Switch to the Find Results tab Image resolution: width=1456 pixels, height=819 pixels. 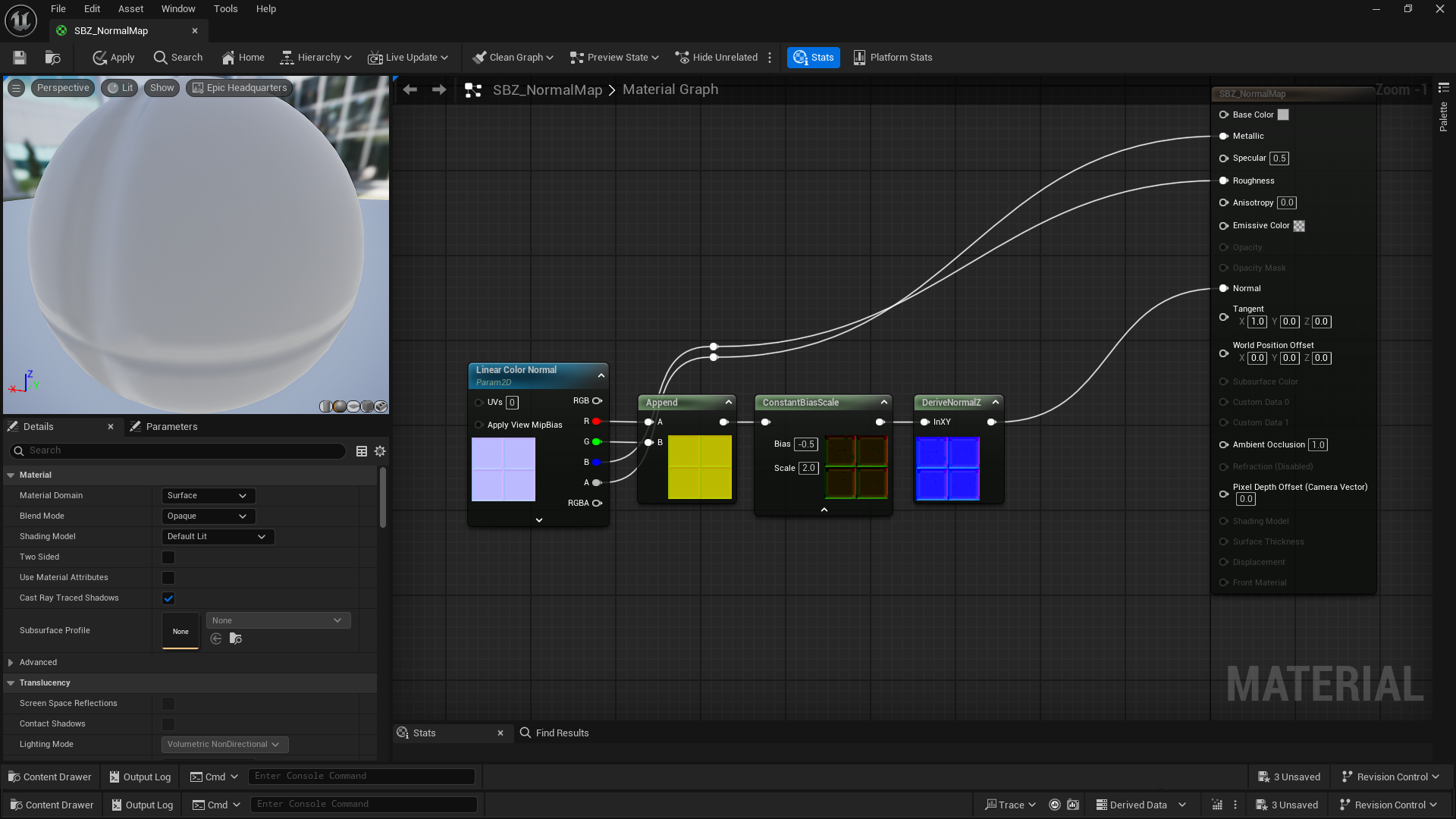pyautogui.click(x=554, y=733)
